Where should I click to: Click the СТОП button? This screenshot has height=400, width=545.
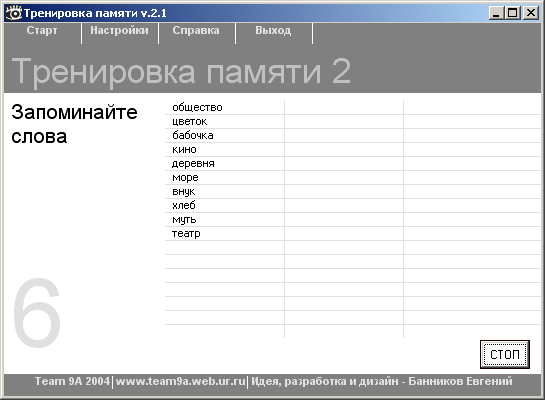pyautogui.click(x=505, y=354)
